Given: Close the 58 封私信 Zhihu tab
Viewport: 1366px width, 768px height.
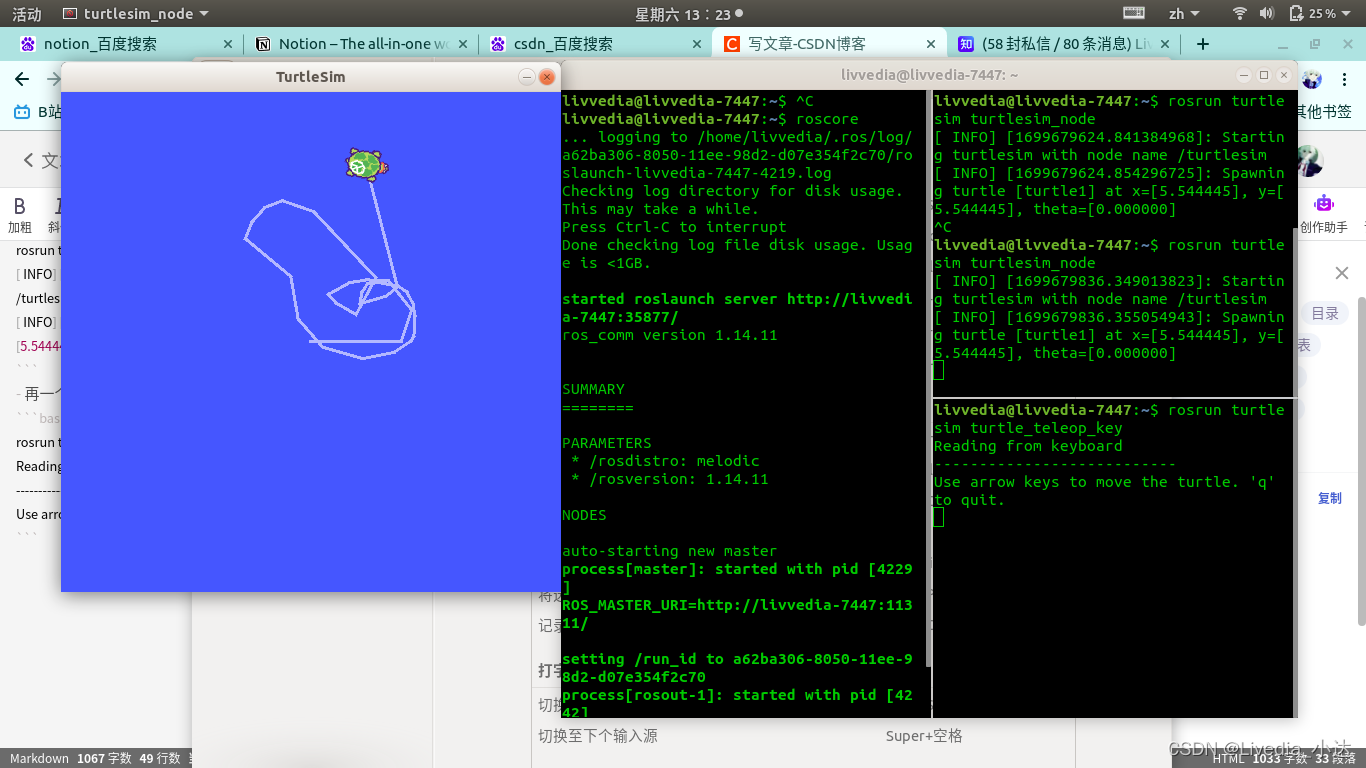Looking at the screenshot, I should pyautogui.click(x=1166, y=44).
